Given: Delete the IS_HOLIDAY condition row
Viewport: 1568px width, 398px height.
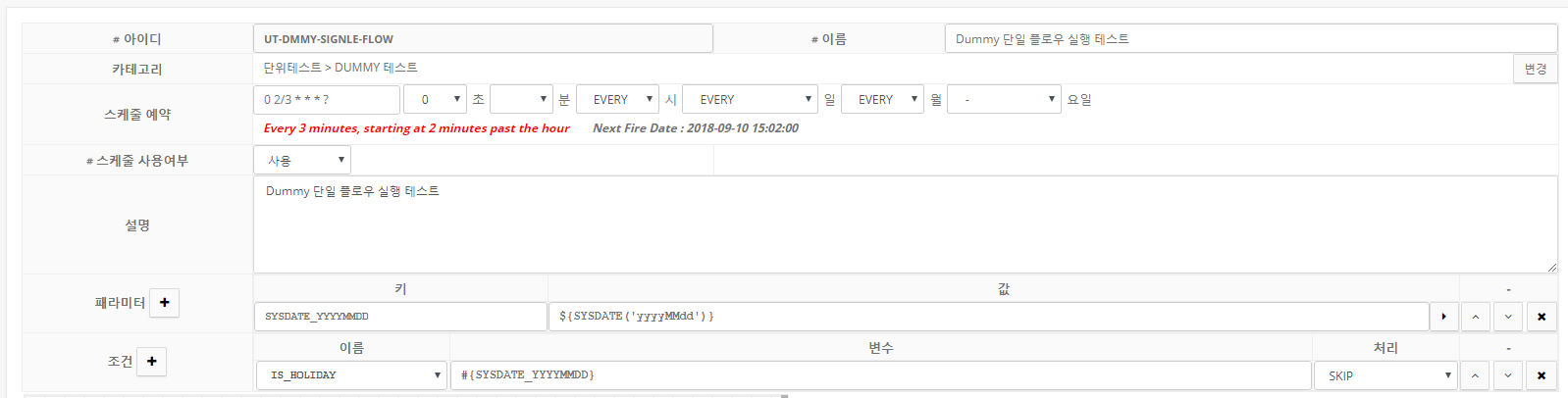Looking at the screenshot, I should (x=1542, y=375).
